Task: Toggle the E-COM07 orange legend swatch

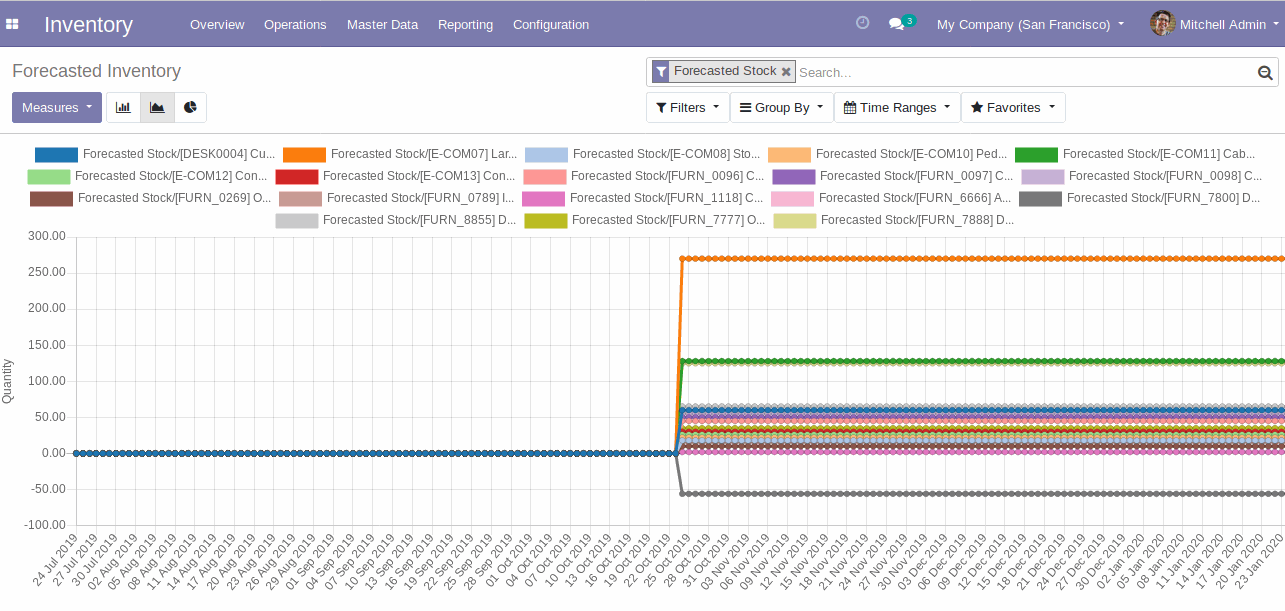Action: pos(304,155)
